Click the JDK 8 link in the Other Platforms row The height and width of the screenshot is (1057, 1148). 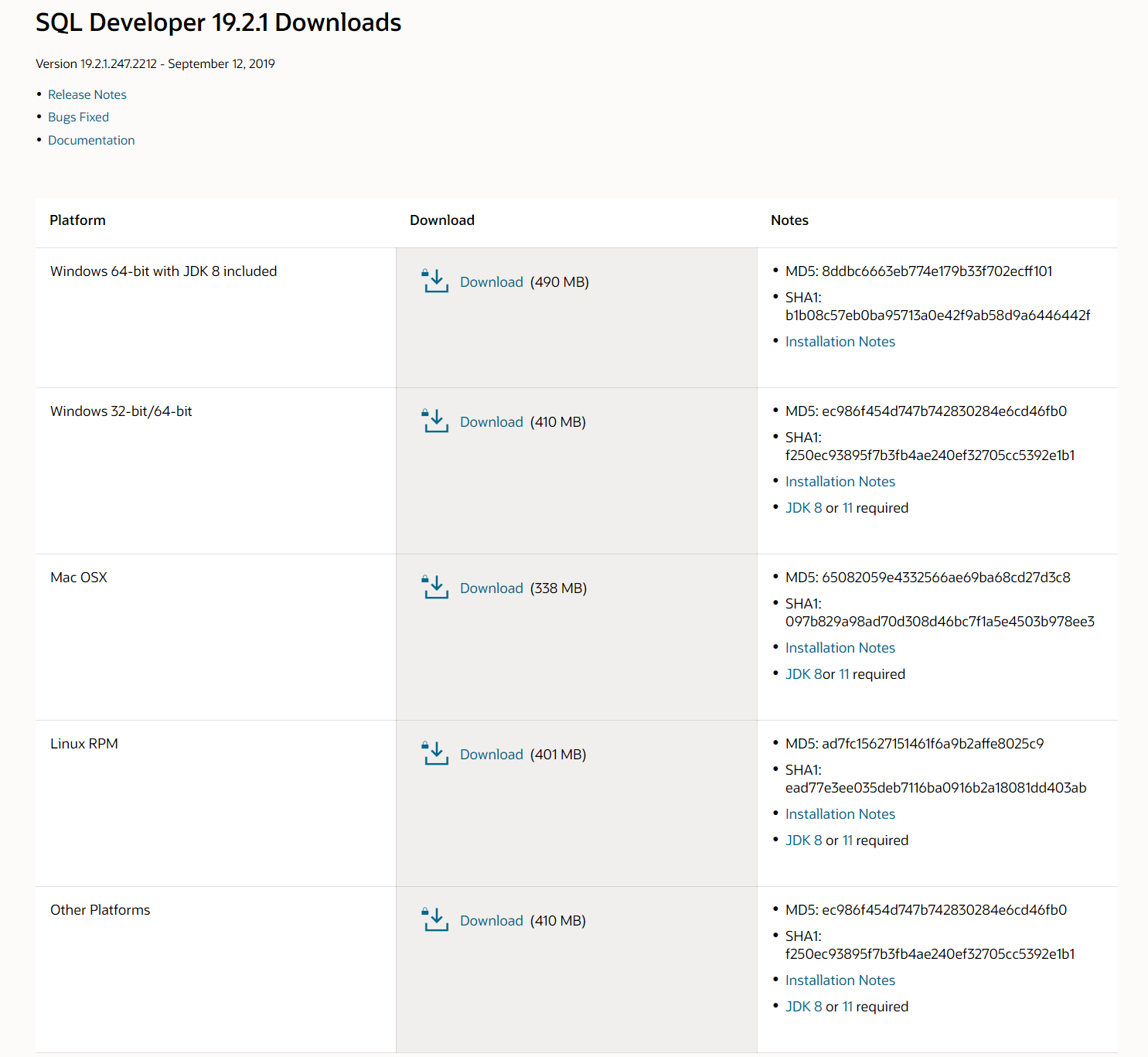pyautogui.click(x=804, y=1007)
